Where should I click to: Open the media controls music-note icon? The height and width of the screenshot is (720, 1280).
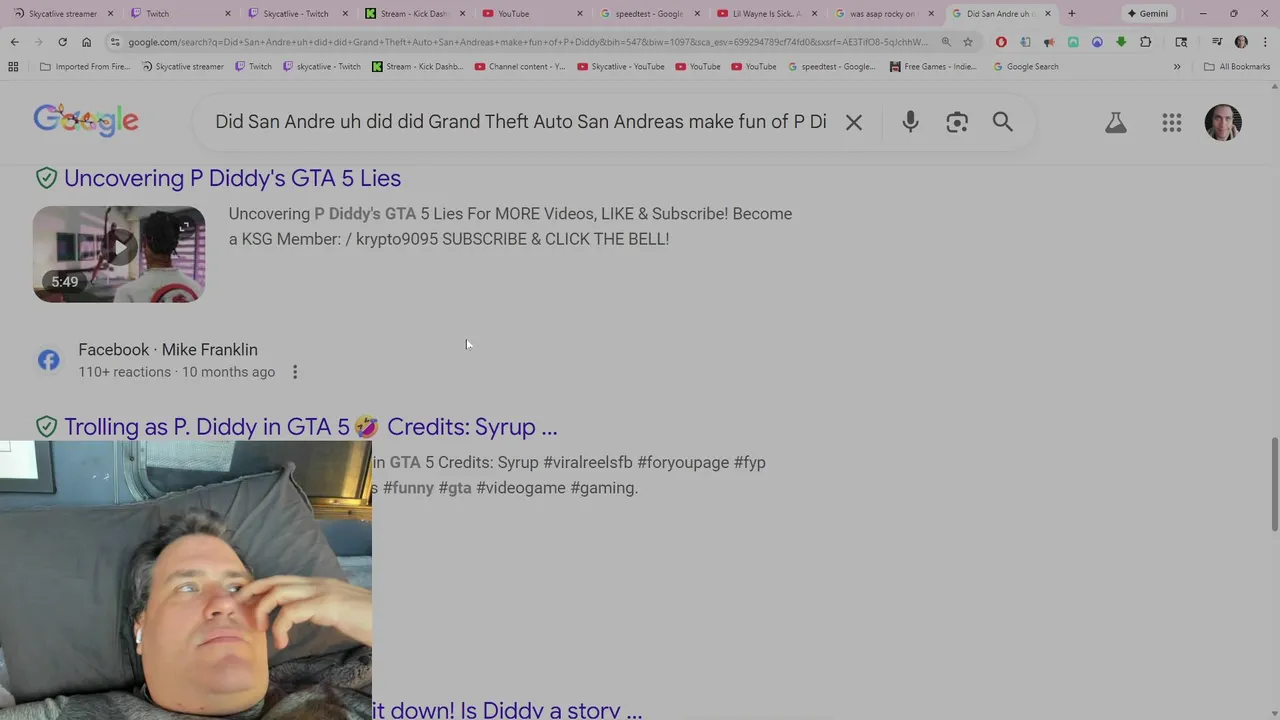click(x=1217, y=42)
